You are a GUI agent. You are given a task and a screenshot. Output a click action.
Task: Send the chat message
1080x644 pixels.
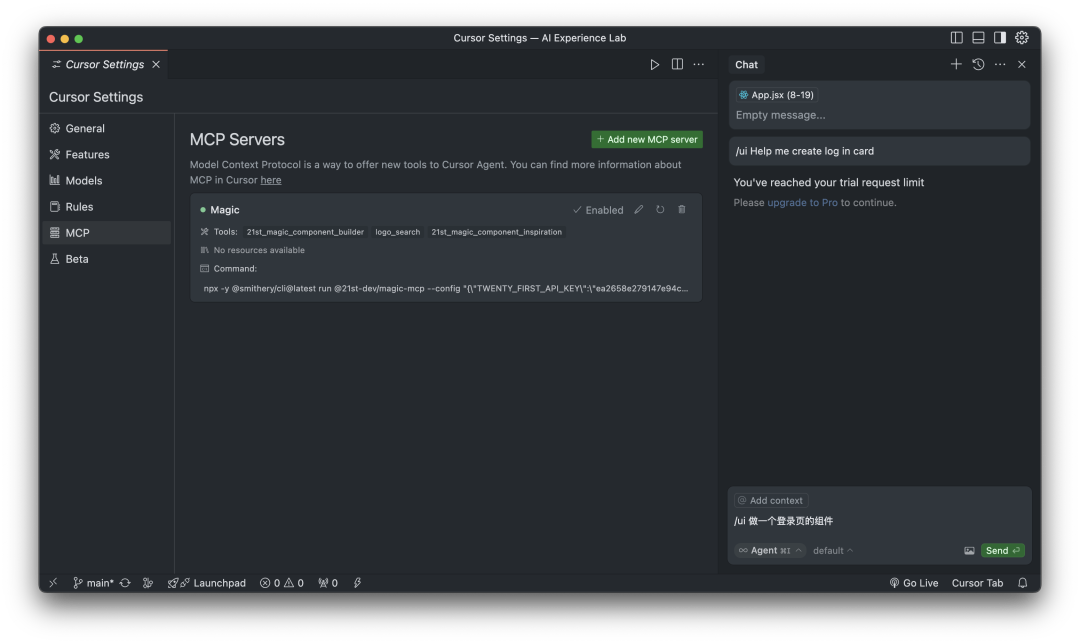pyautogui.click(x=1002, y=550)
